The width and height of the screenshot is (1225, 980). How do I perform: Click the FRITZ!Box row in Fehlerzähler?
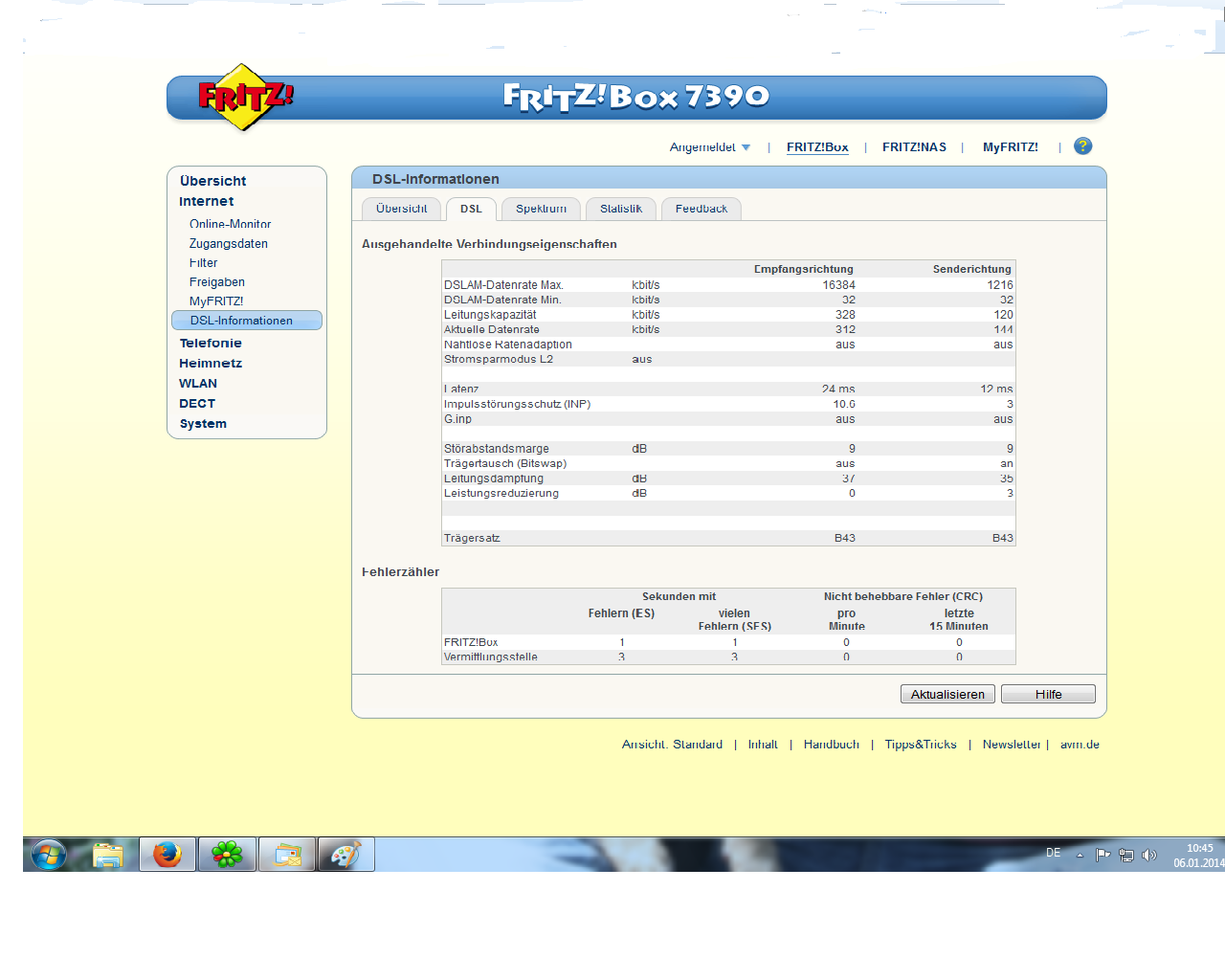(x=728, y=642)
